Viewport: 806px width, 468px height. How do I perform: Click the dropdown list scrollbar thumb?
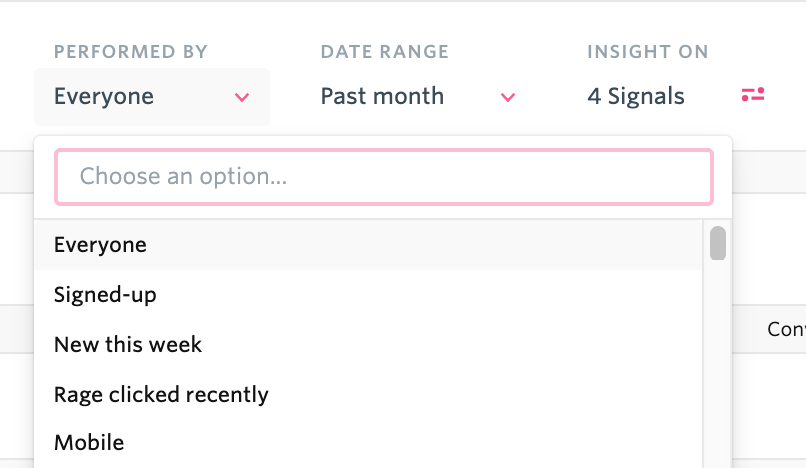click(718, 243)
